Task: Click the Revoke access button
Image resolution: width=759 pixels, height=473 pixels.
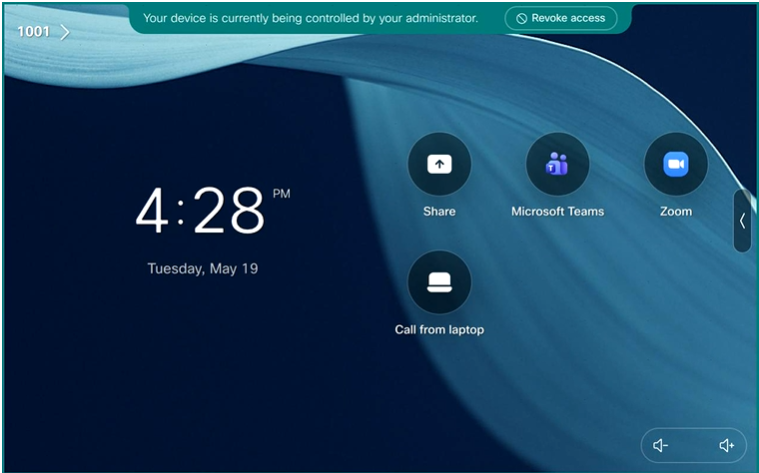Action: (x=561, y=18)
